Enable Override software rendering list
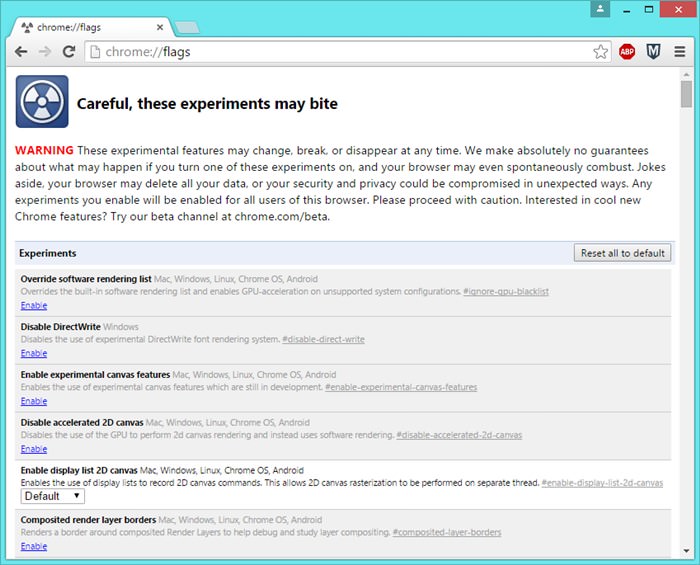 [x=33, y=305]
